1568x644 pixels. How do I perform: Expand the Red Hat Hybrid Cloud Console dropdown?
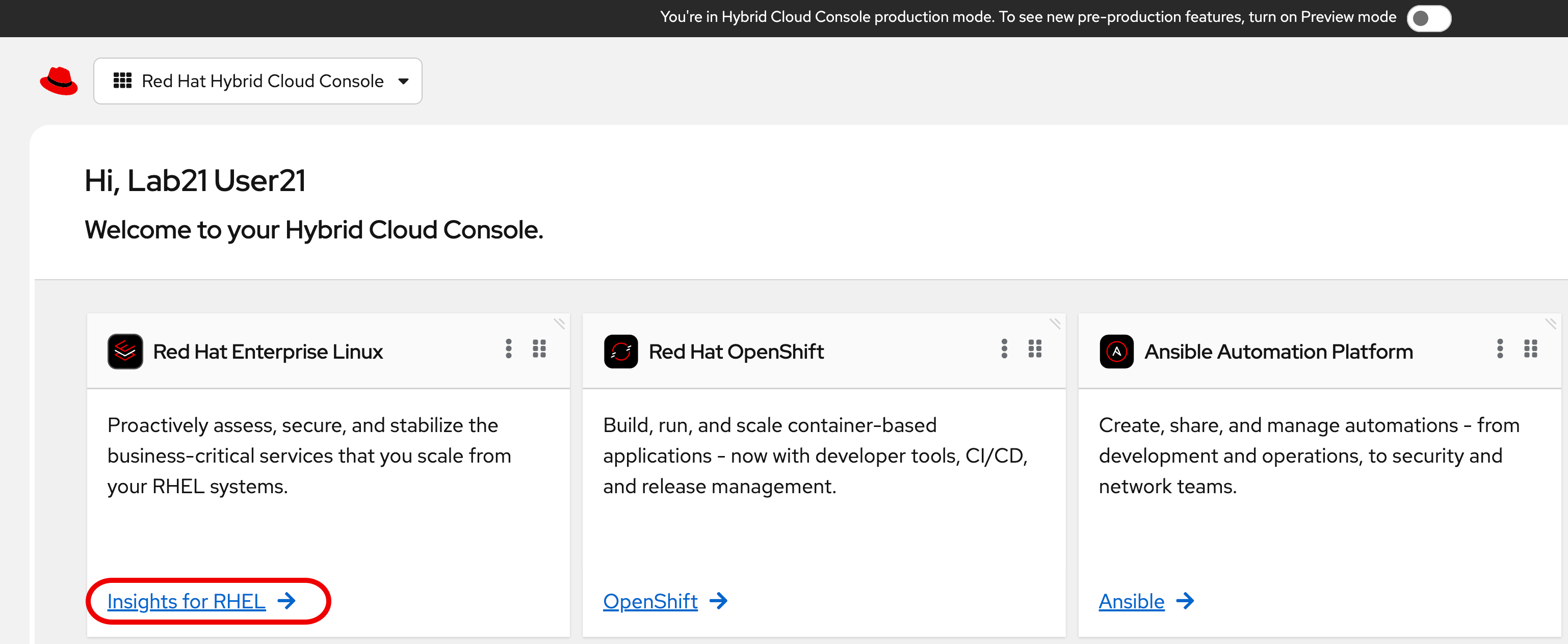click(x=257, y=81)
